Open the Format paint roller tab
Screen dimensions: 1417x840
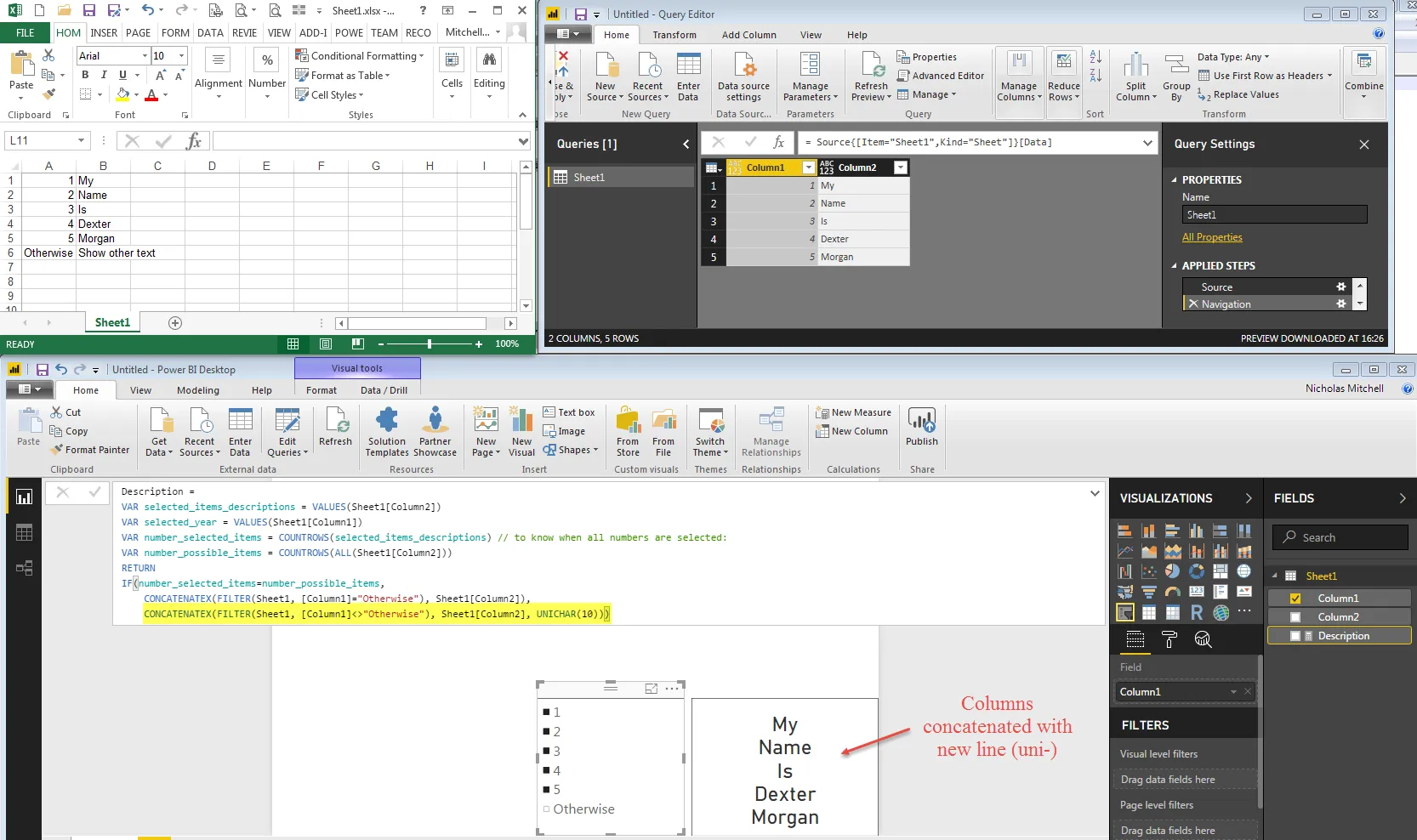[x=1169, y=639]
